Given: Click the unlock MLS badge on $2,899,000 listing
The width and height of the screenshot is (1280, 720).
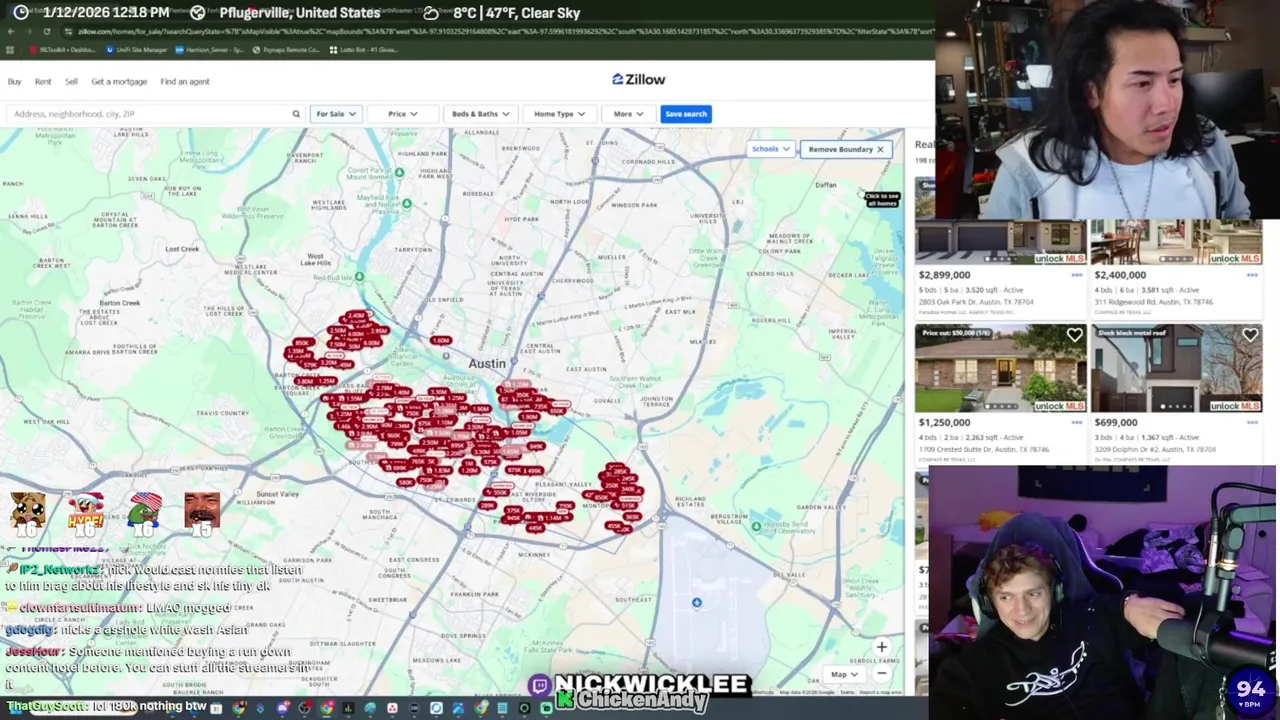Looking at the screenshot, I should tap(1058, 259).
